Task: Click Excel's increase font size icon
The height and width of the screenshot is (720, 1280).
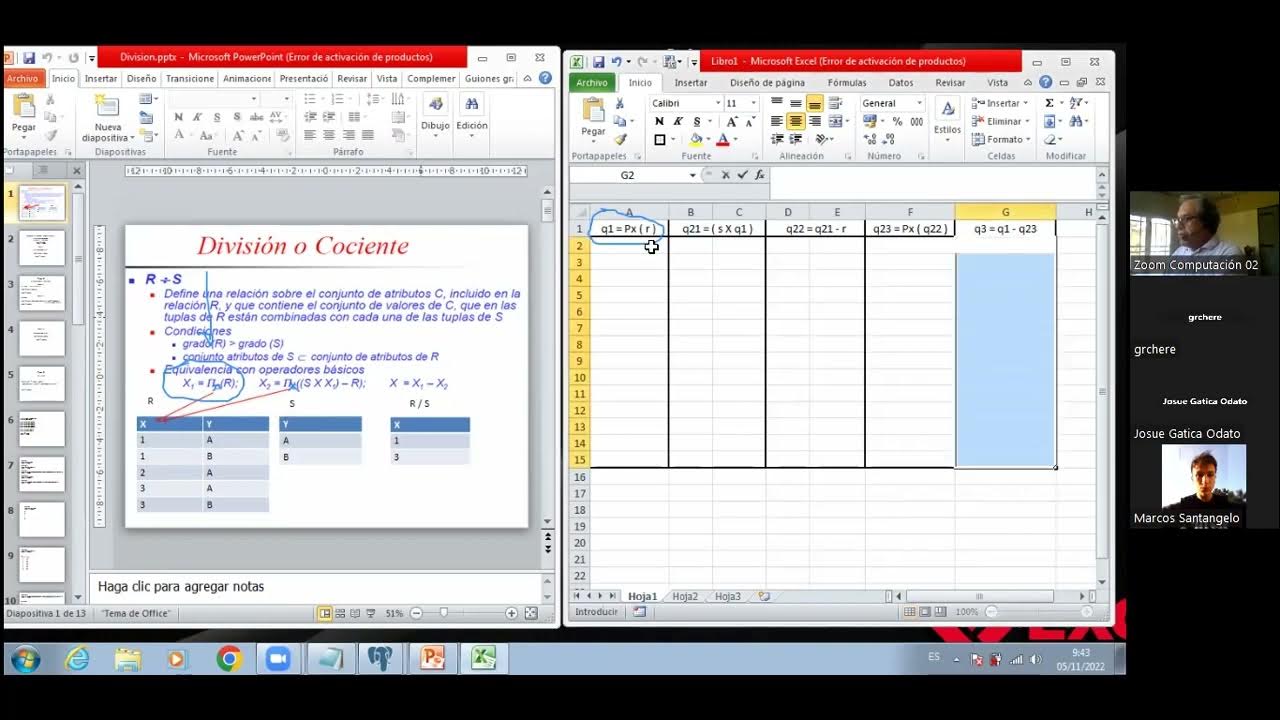Action: 732,121
